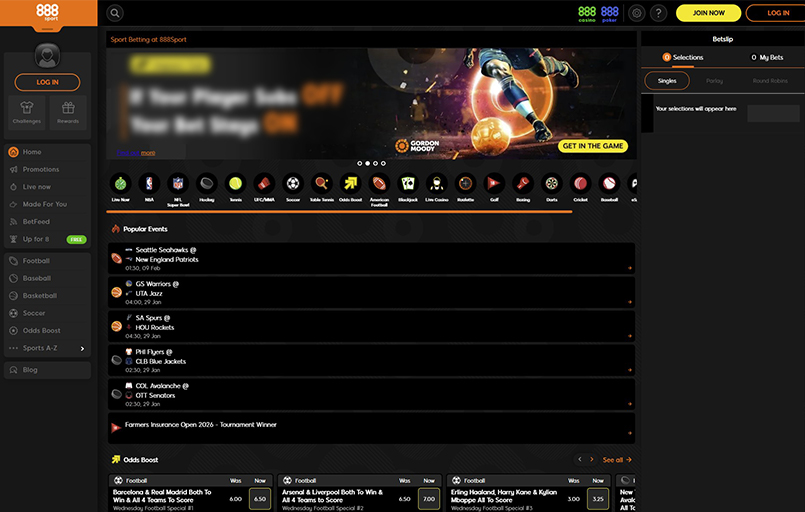Click the search magnifier icon

click(115, 13)
